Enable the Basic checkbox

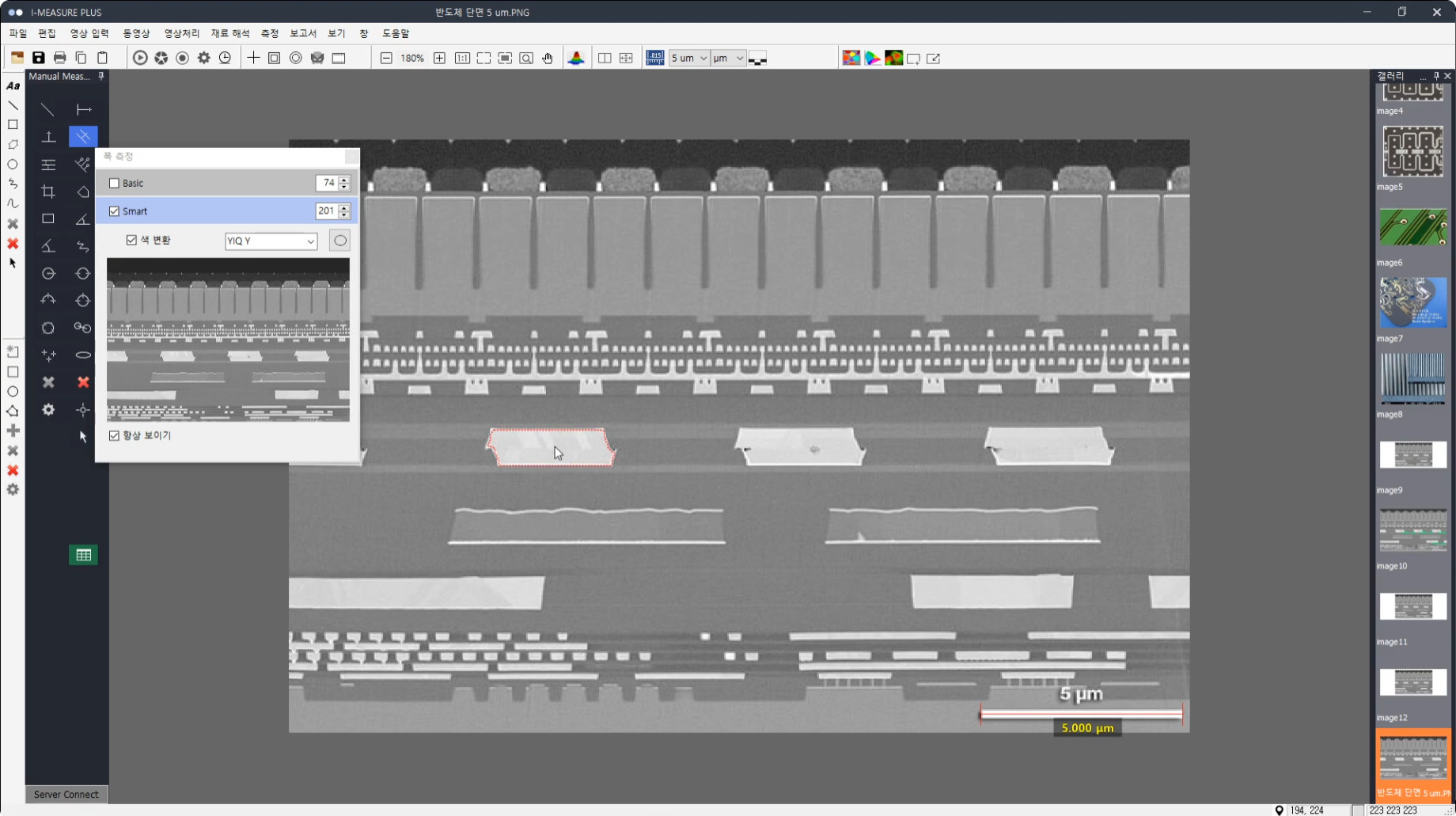[114, 184]
